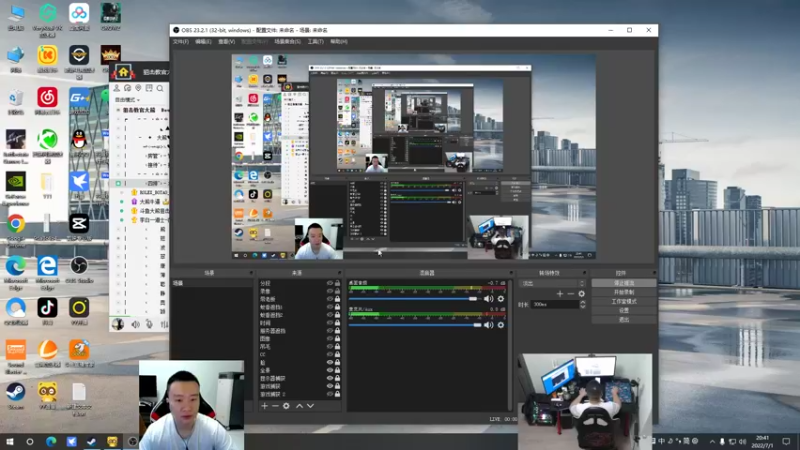Viewport: 800px width, 450px height.
Task: Open the 查看(V) menu
Action: point(227,42)
